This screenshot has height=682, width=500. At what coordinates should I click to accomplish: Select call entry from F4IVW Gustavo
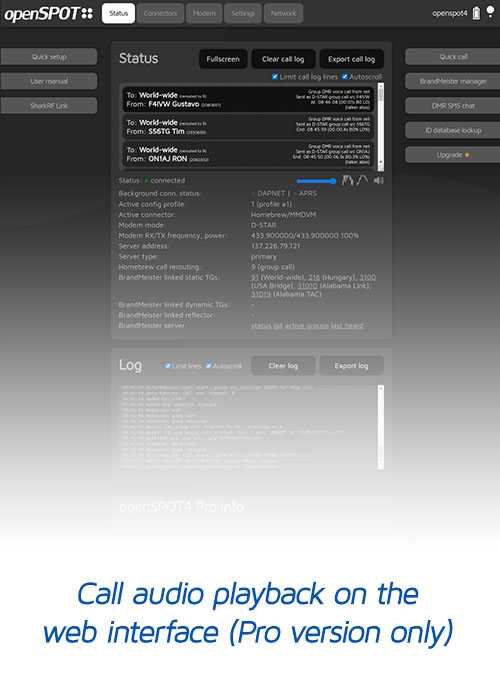248,100
